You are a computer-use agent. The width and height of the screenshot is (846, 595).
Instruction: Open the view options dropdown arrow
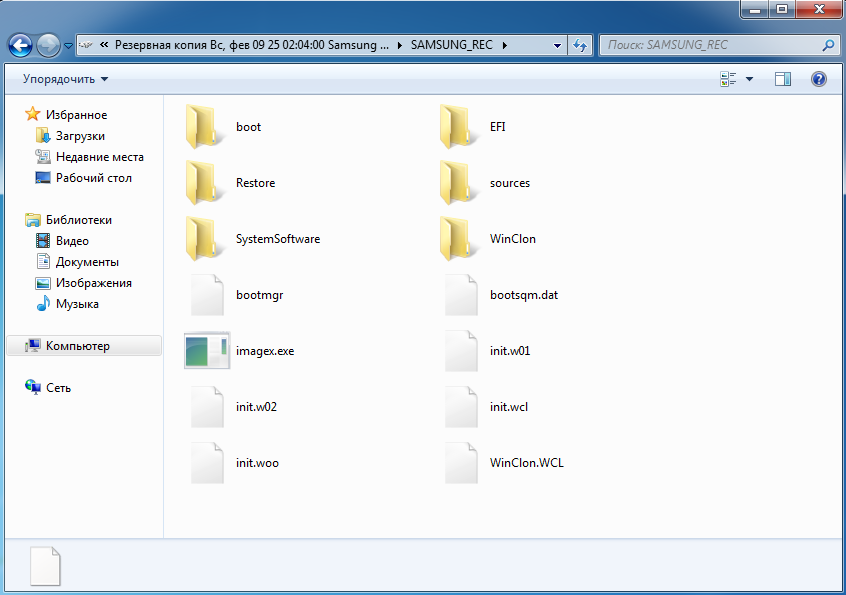pyautogui.click(x=749, y=79)
